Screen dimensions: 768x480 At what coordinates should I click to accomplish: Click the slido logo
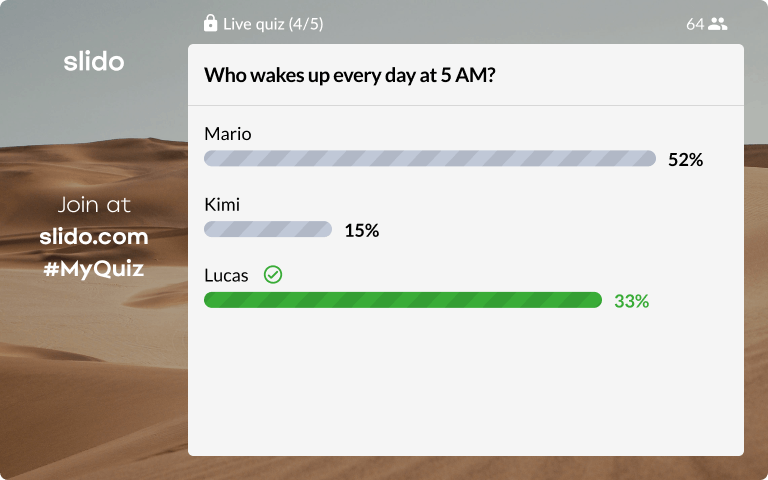(x=94, y=62)
